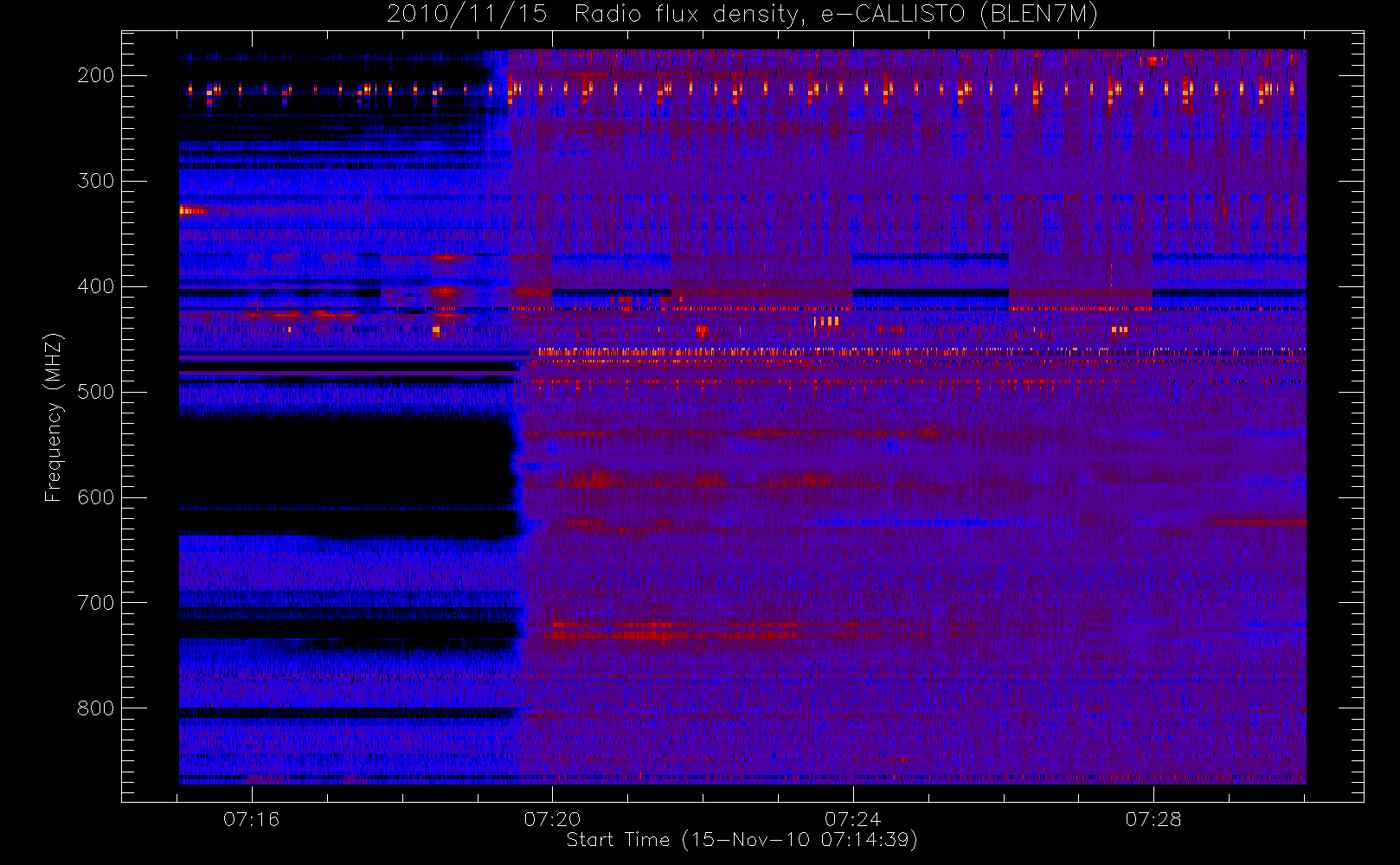Image resolution: width=1400 pixels, height=865 pixels.
Task: Click the plot title '2010/11/15 Radio flux density, e-CALLISTO (BLEN7M)'
Action: pyautogui.click(x=742, y=15)
